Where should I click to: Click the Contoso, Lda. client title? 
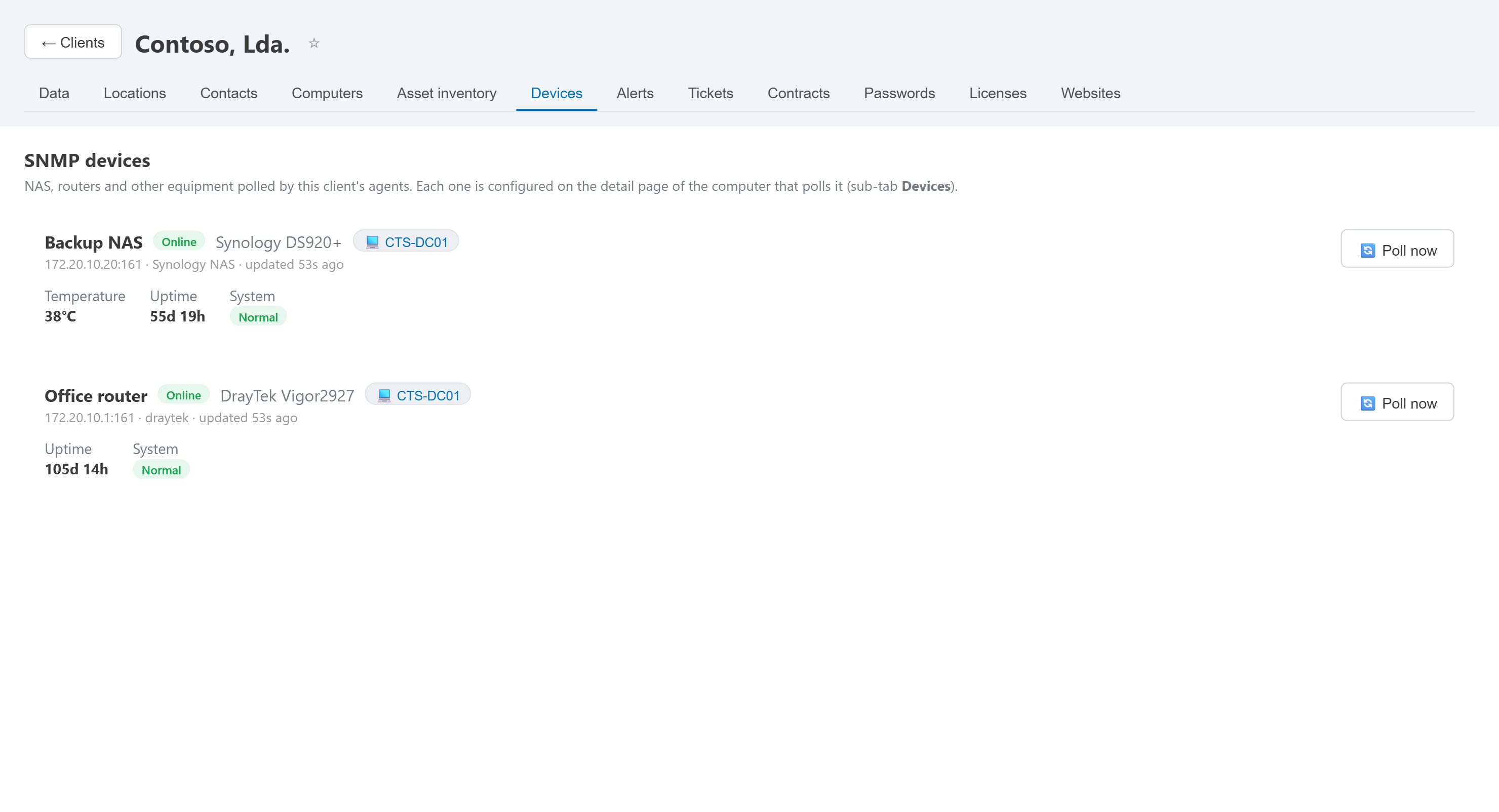[x=212, y=44]
